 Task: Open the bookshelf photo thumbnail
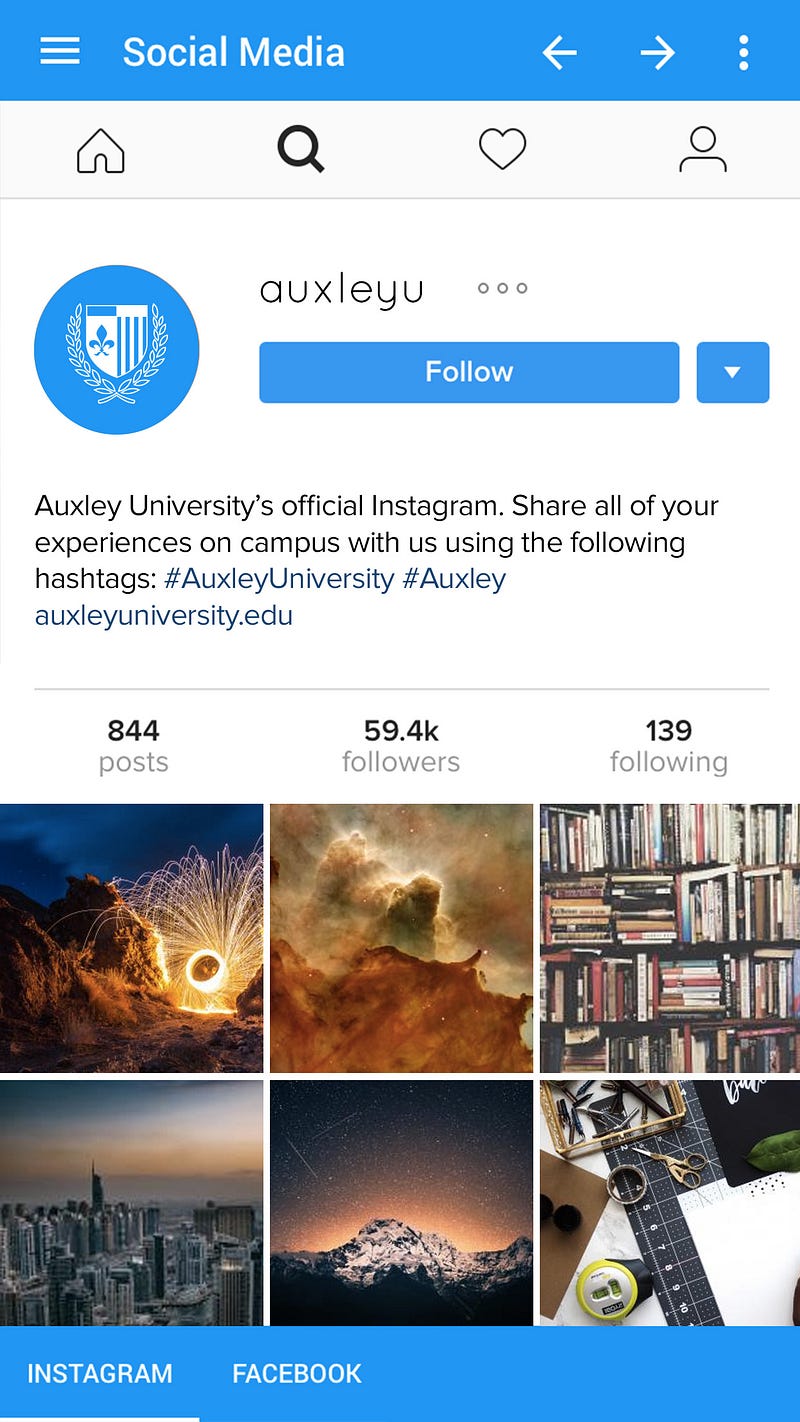(670, 938)
